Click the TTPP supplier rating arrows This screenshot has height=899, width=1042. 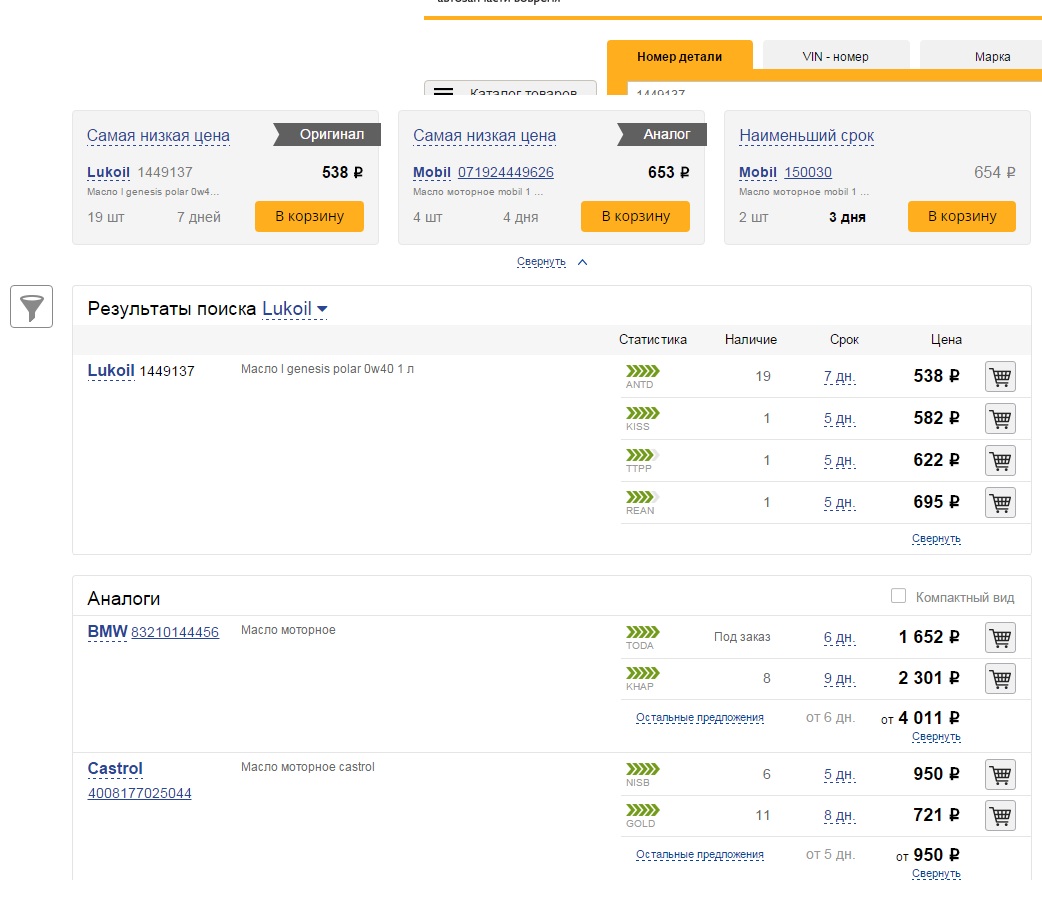[643, 455]
